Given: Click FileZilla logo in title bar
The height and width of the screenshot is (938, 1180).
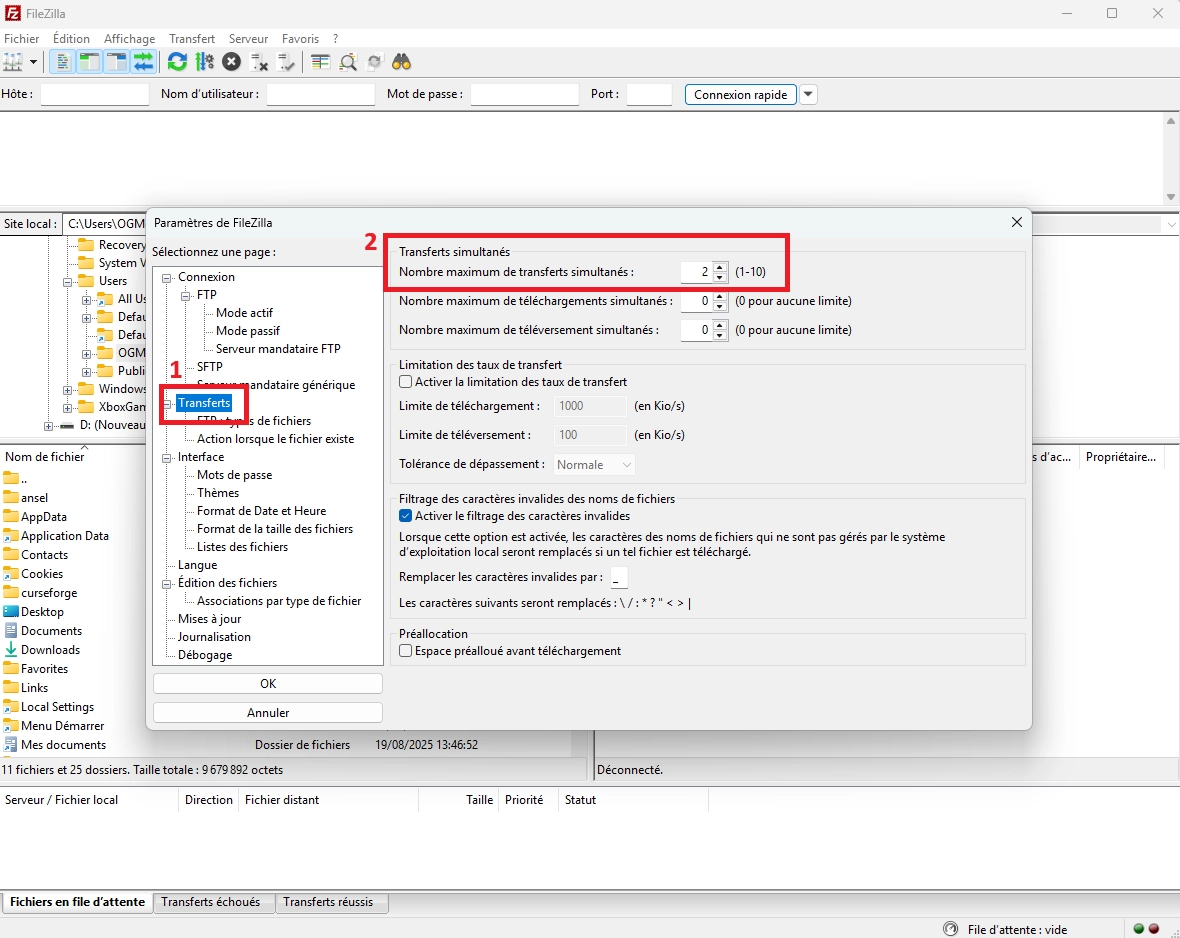Looking at the screenshot, I should click(x=13, y=14).
